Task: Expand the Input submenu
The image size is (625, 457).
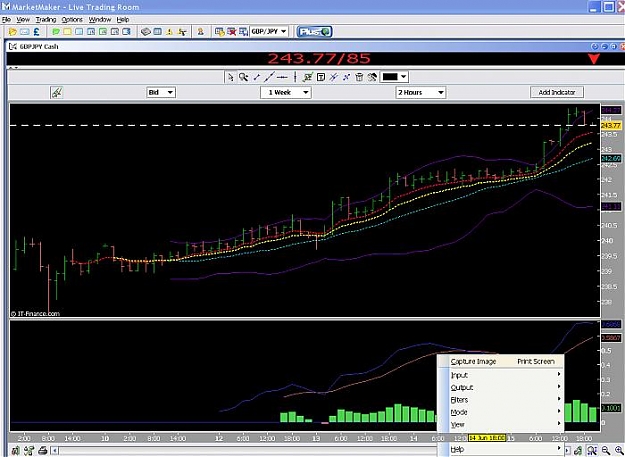Action: pyautogui.click(x=501, y=375)
